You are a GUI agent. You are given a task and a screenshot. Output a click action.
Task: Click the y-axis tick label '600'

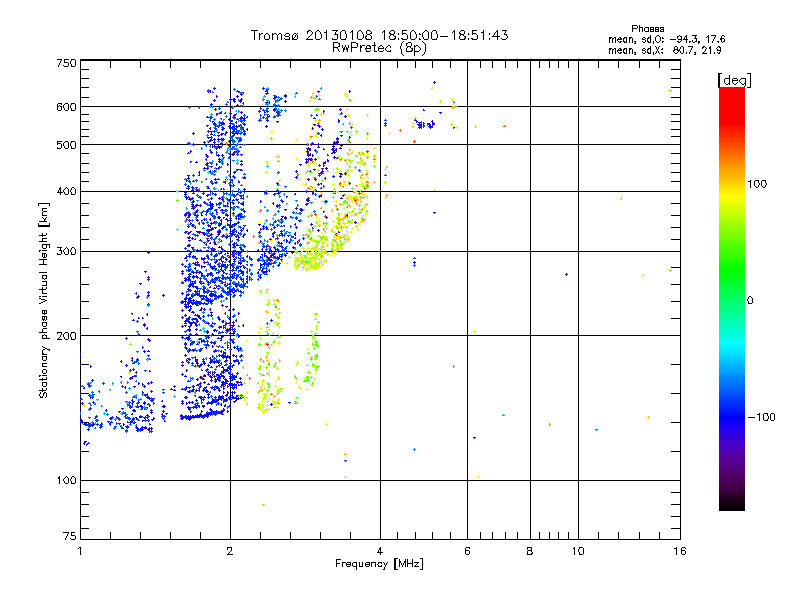(66, 107)
